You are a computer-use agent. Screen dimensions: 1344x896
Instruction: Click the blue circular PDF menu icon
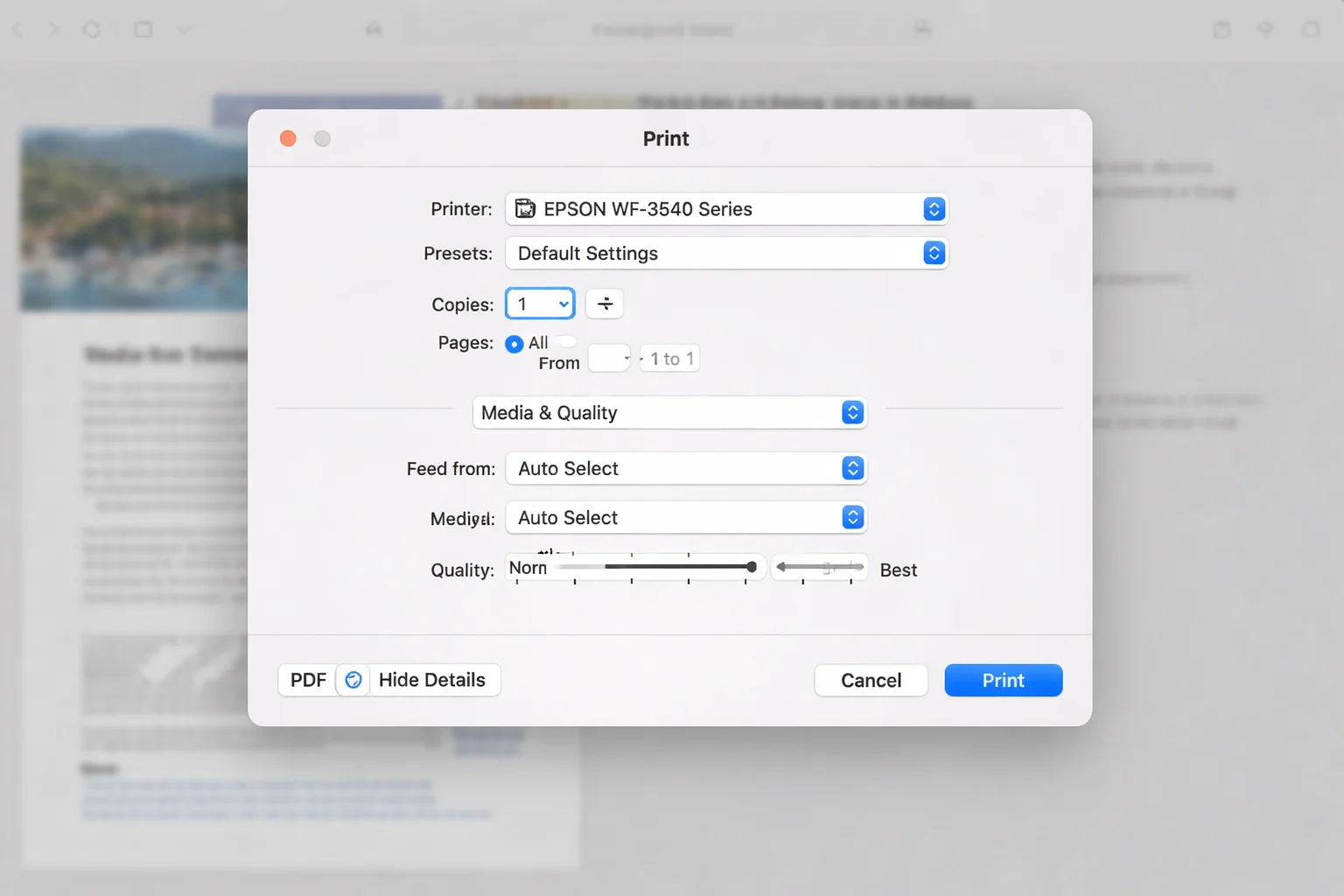tap(353, 680)
